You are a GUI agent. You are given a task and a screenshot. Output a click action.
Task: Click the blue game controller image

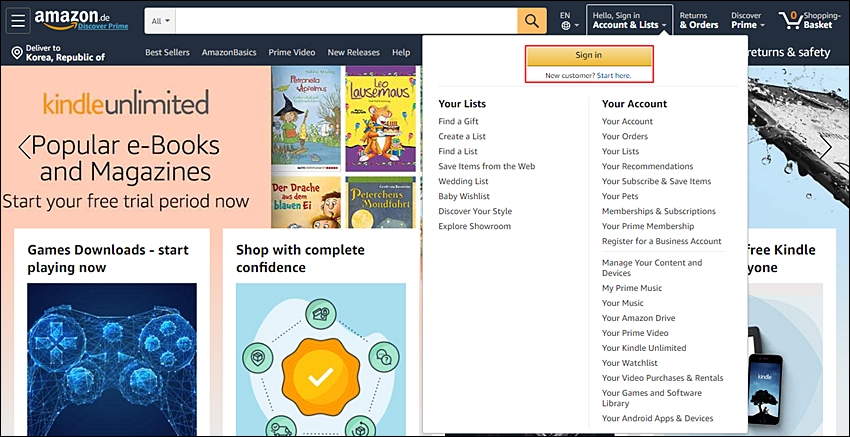click(x=112, y=359)
